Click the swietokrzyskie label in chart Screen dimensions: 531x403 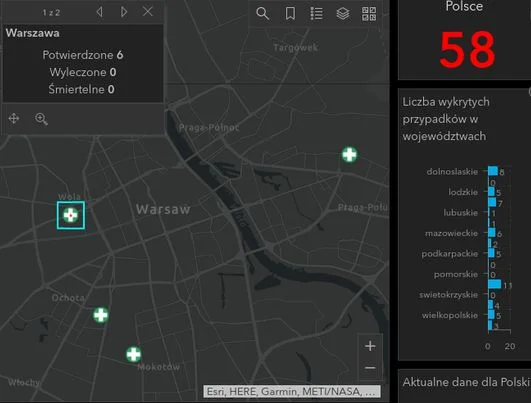(x=448, y=295)
